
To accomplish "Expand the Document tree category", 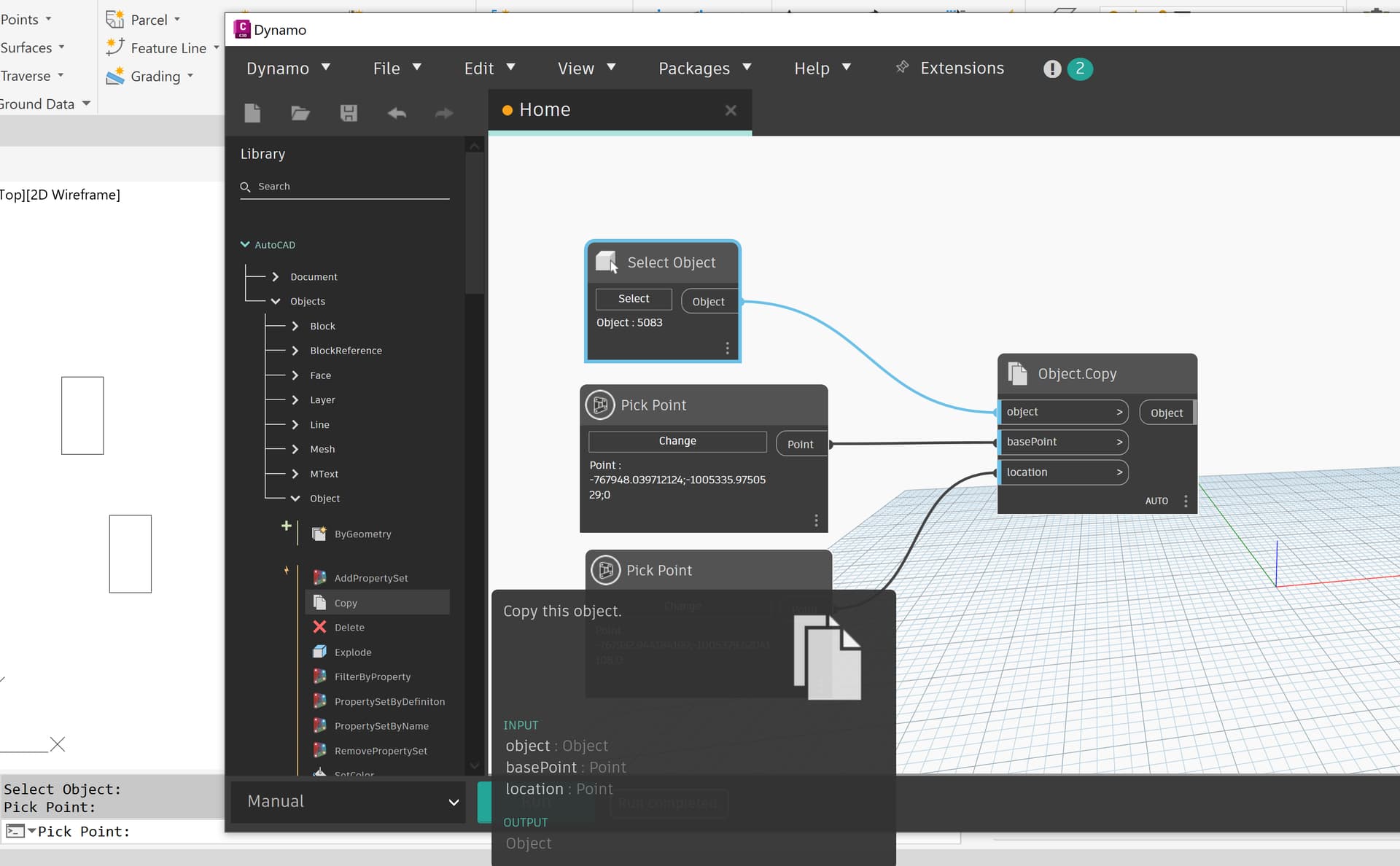I will [276, 277].
